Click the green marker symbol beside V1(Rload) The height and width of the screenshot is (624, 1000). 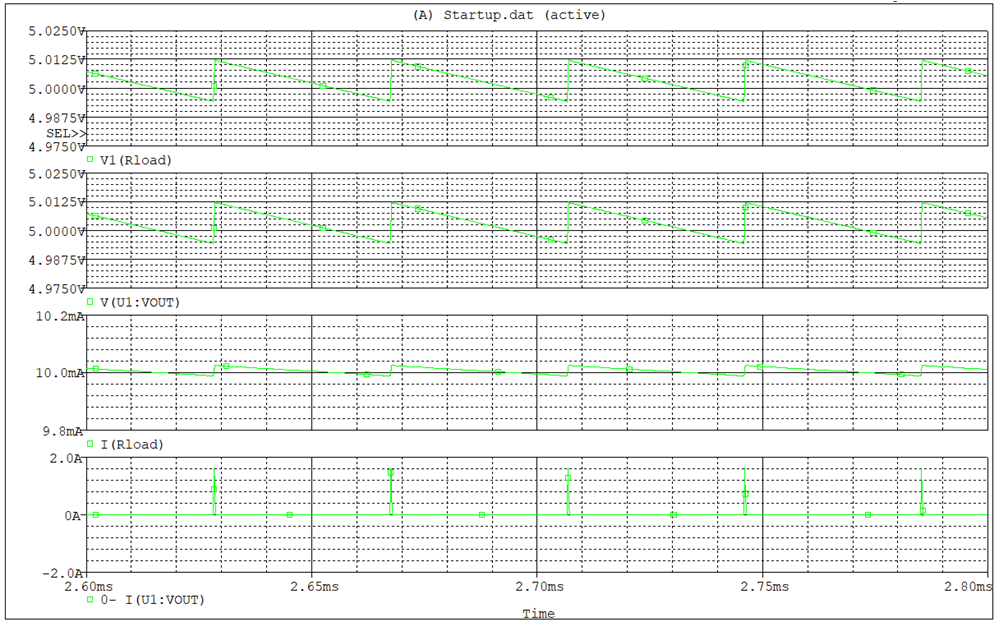point(90,160)
